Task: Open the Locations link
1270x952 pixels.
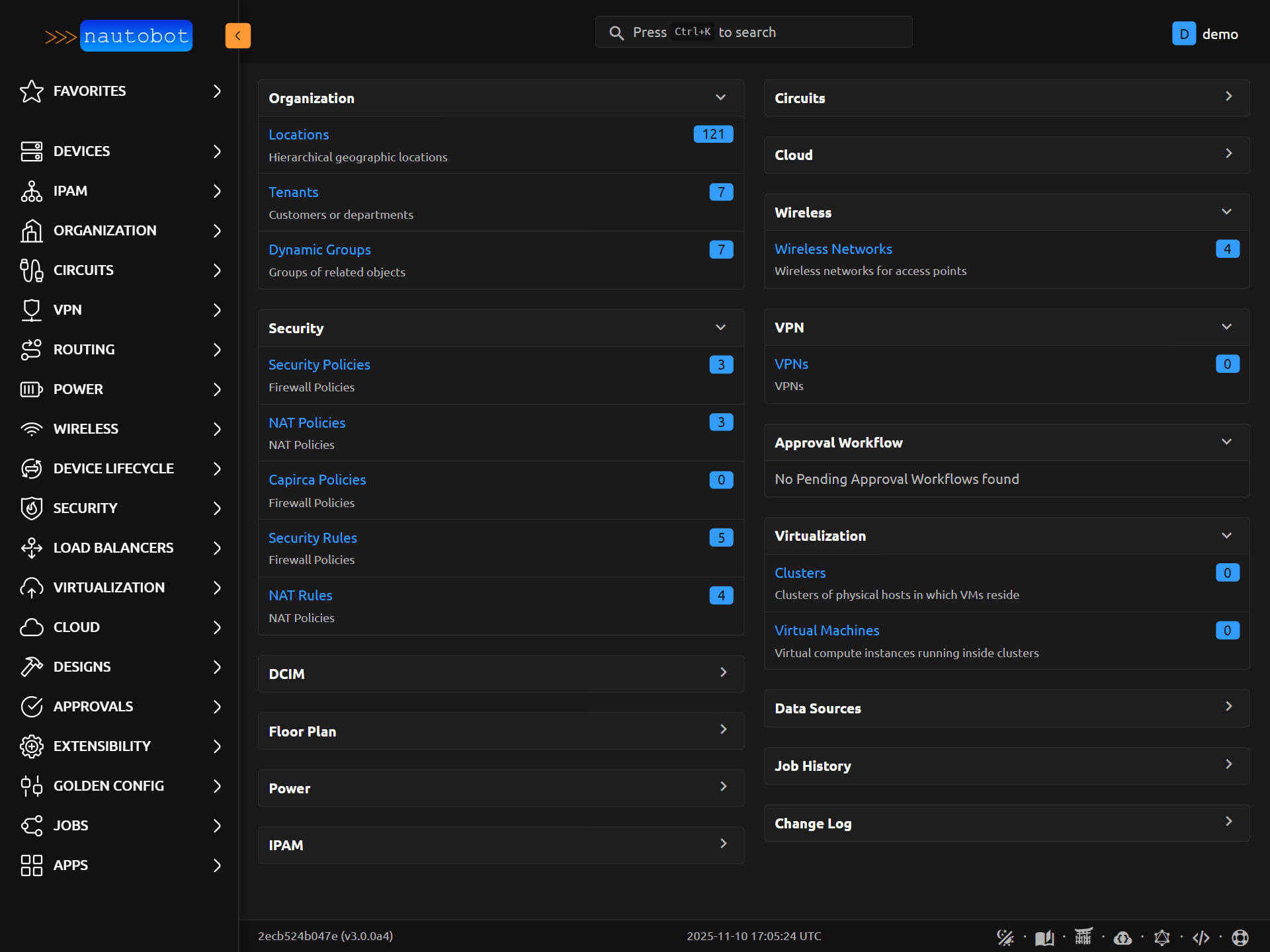Action: pyautogui.click(x=298, y=134)
